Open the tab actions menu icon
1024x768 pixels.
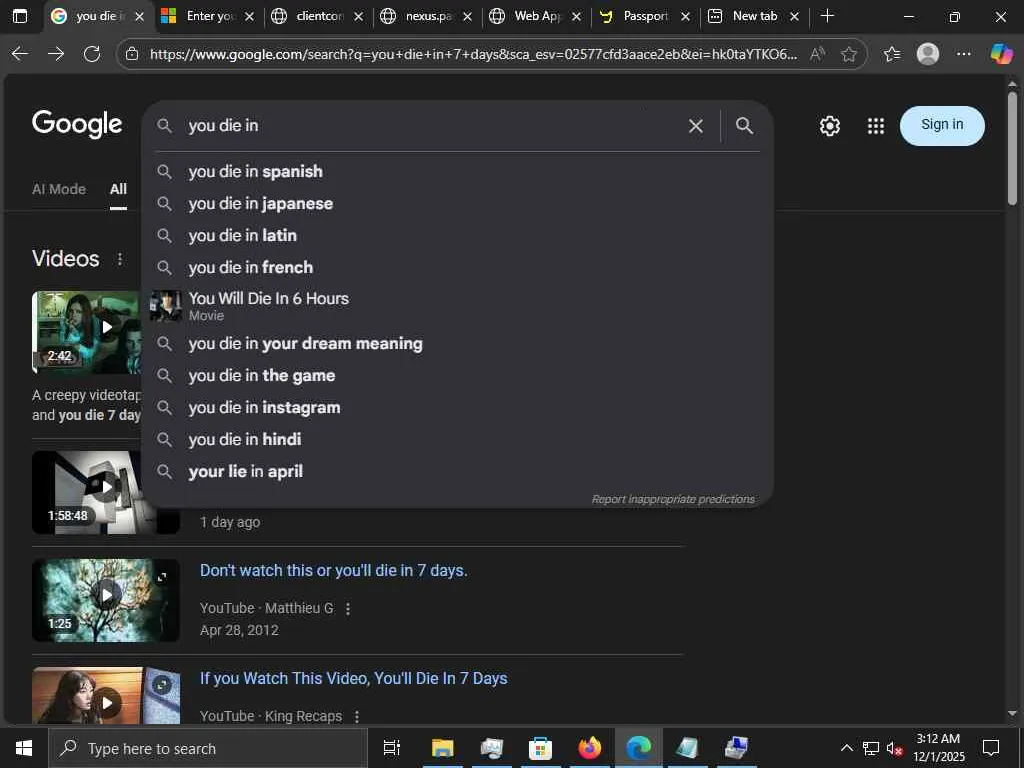tap(20, 16)
